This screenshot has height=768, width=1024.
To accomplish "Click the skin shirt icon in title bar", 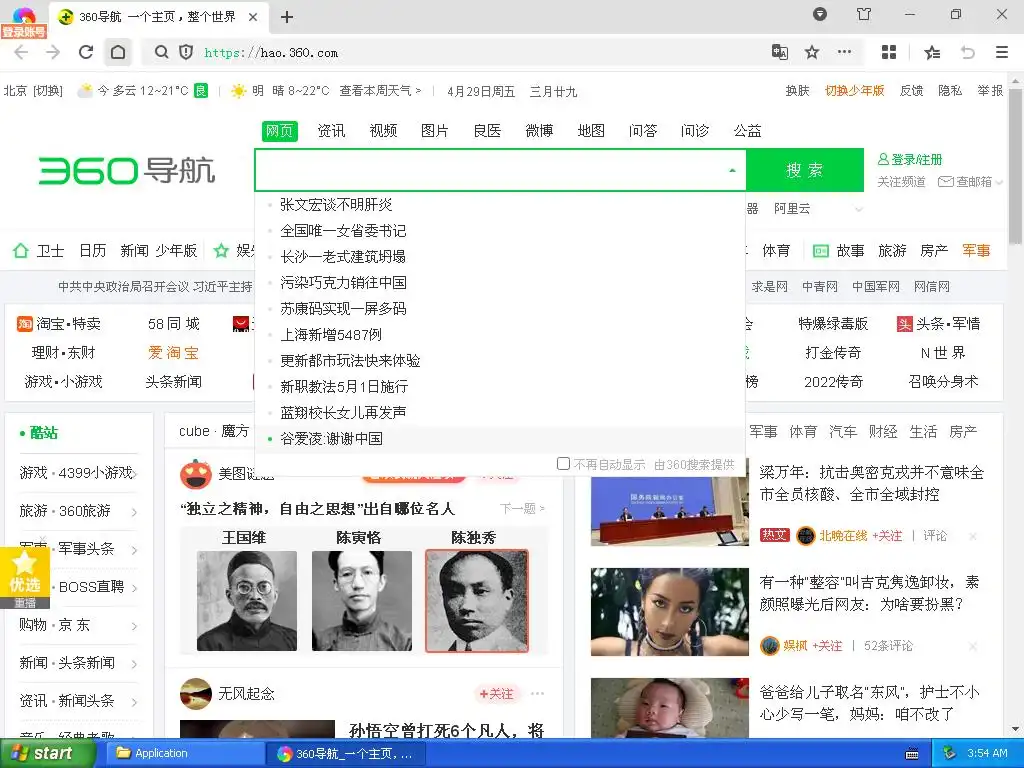I will (863, 14).
